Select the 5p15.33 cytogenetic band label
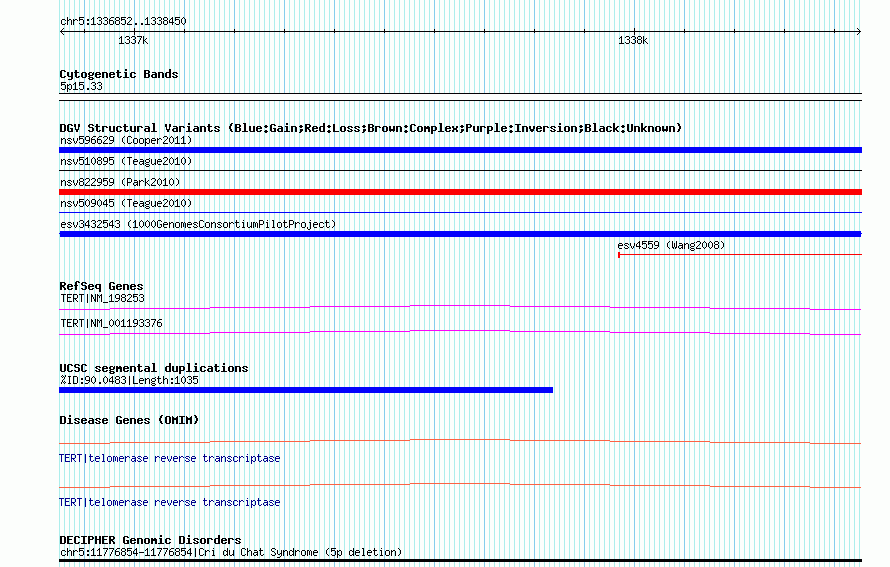Screen dimensions: 890x567 [81, 86]
